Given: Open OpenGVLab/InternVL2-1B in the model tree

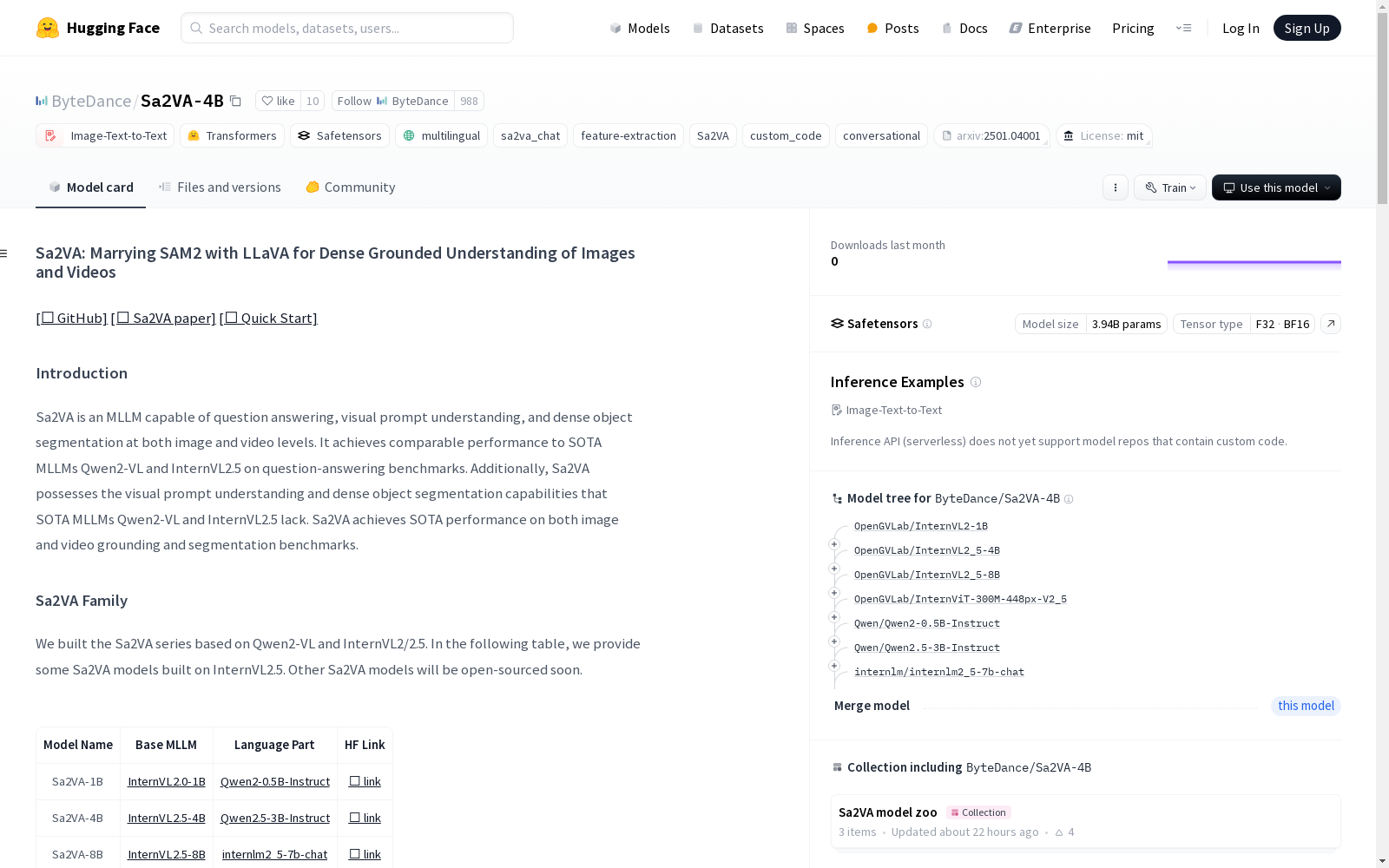Looking at the screenshot, I should click(x=921, y=526).
